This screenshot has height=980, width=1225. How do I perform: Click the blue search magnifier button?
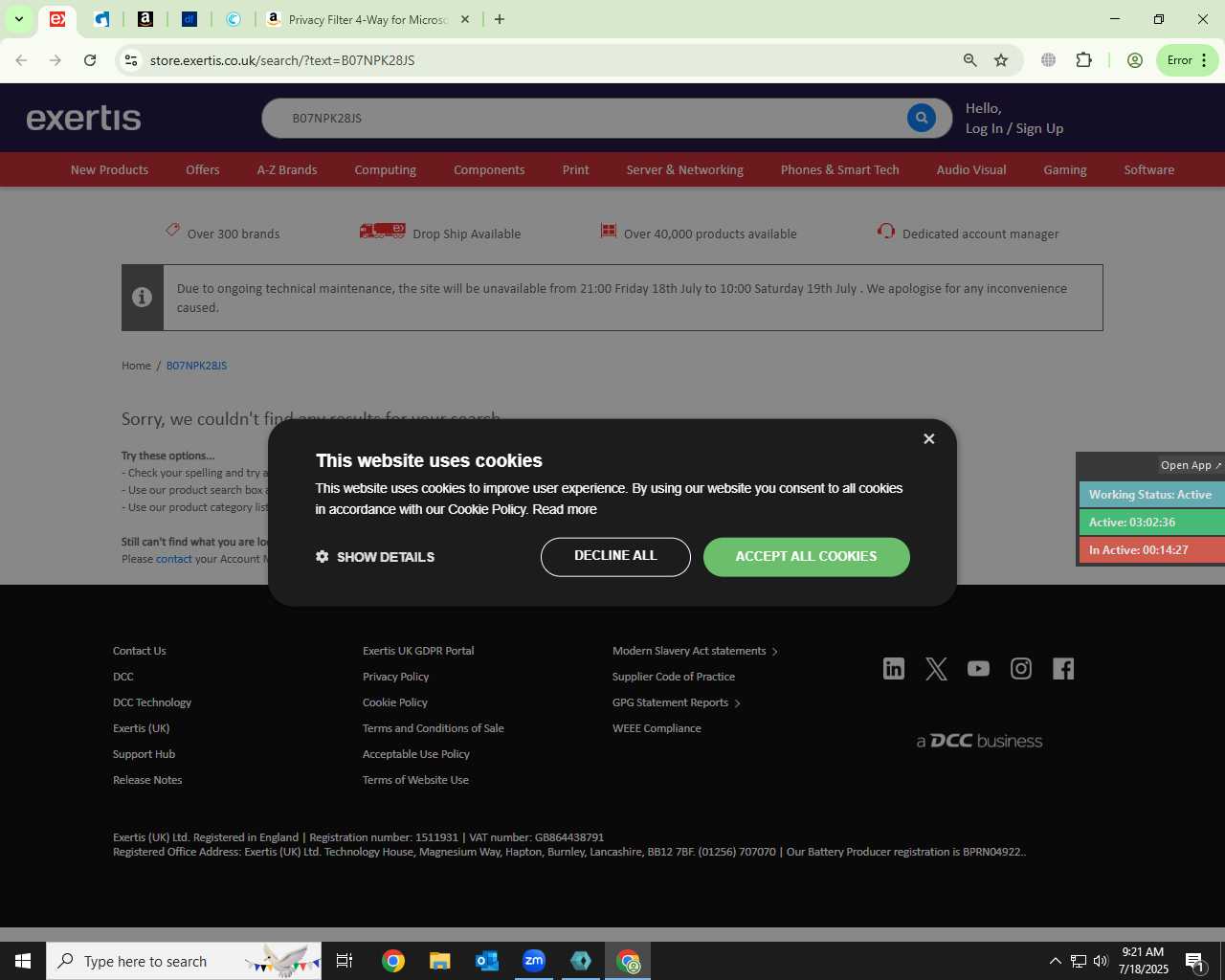[921, 118]
